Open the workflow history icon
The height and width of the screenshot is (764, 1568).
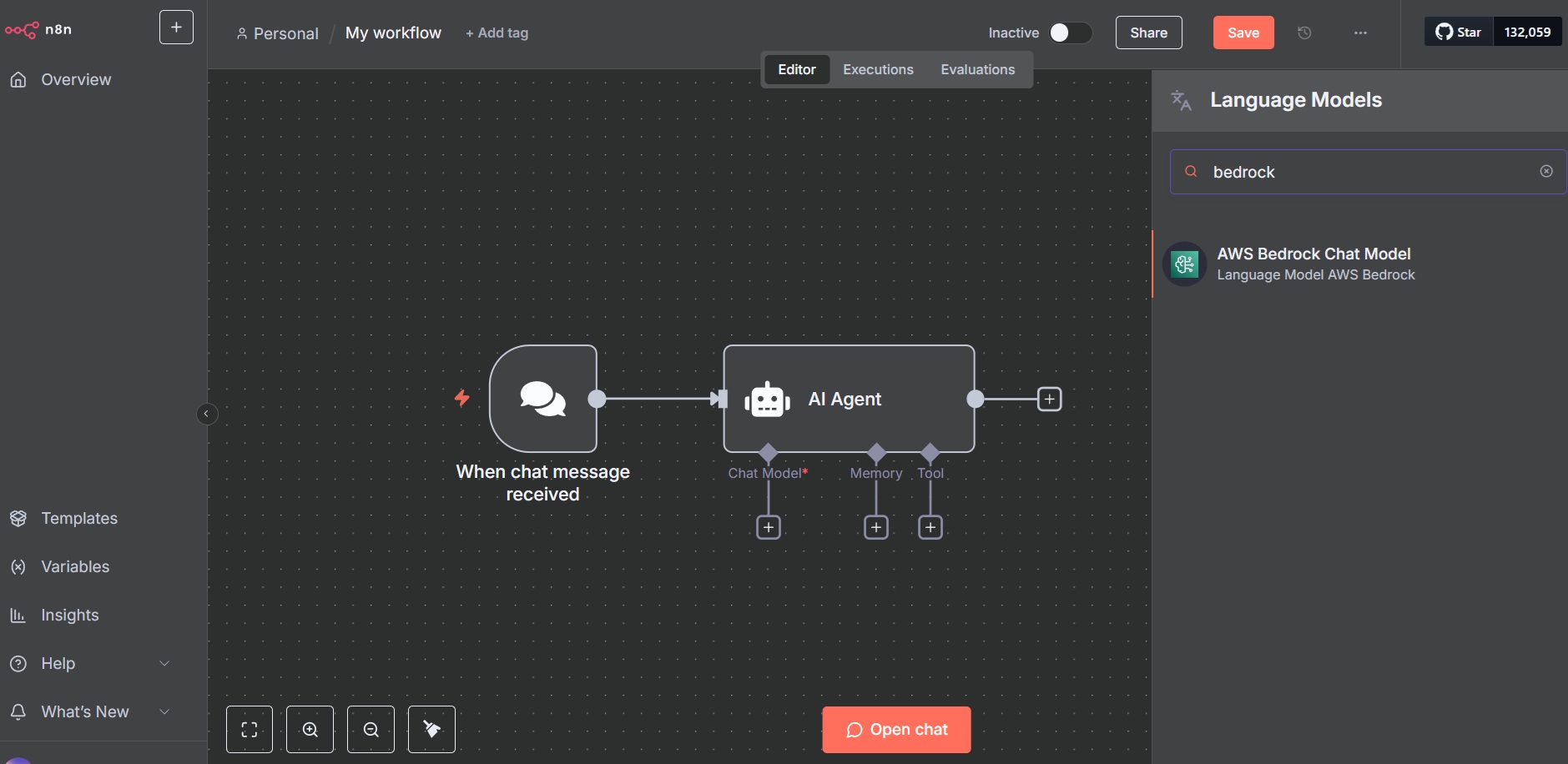point(1305,33)
